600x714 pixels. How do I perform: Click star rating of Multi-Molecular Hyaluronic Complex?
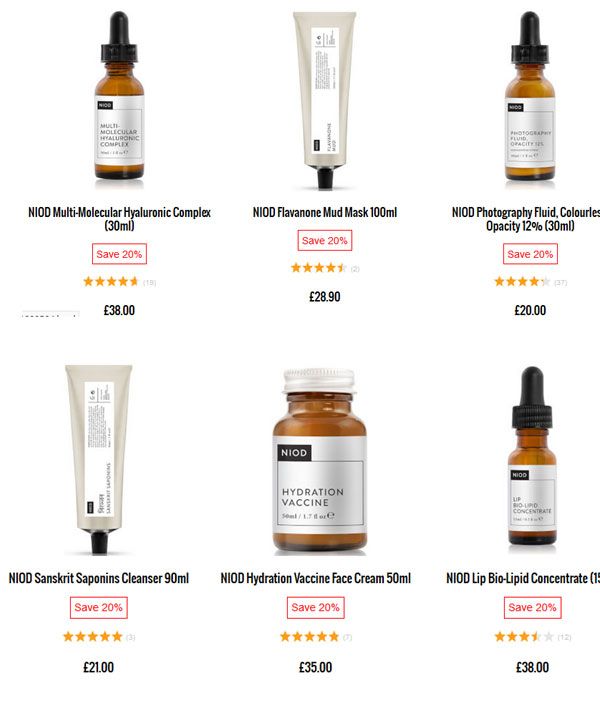pos(111,282)
